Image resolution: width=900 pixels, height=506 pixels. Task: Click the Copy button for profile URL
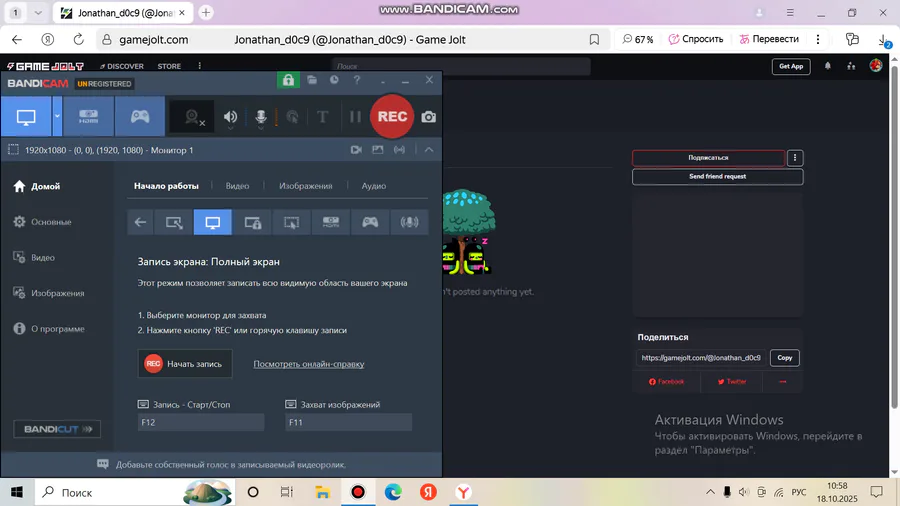[785, 357]
